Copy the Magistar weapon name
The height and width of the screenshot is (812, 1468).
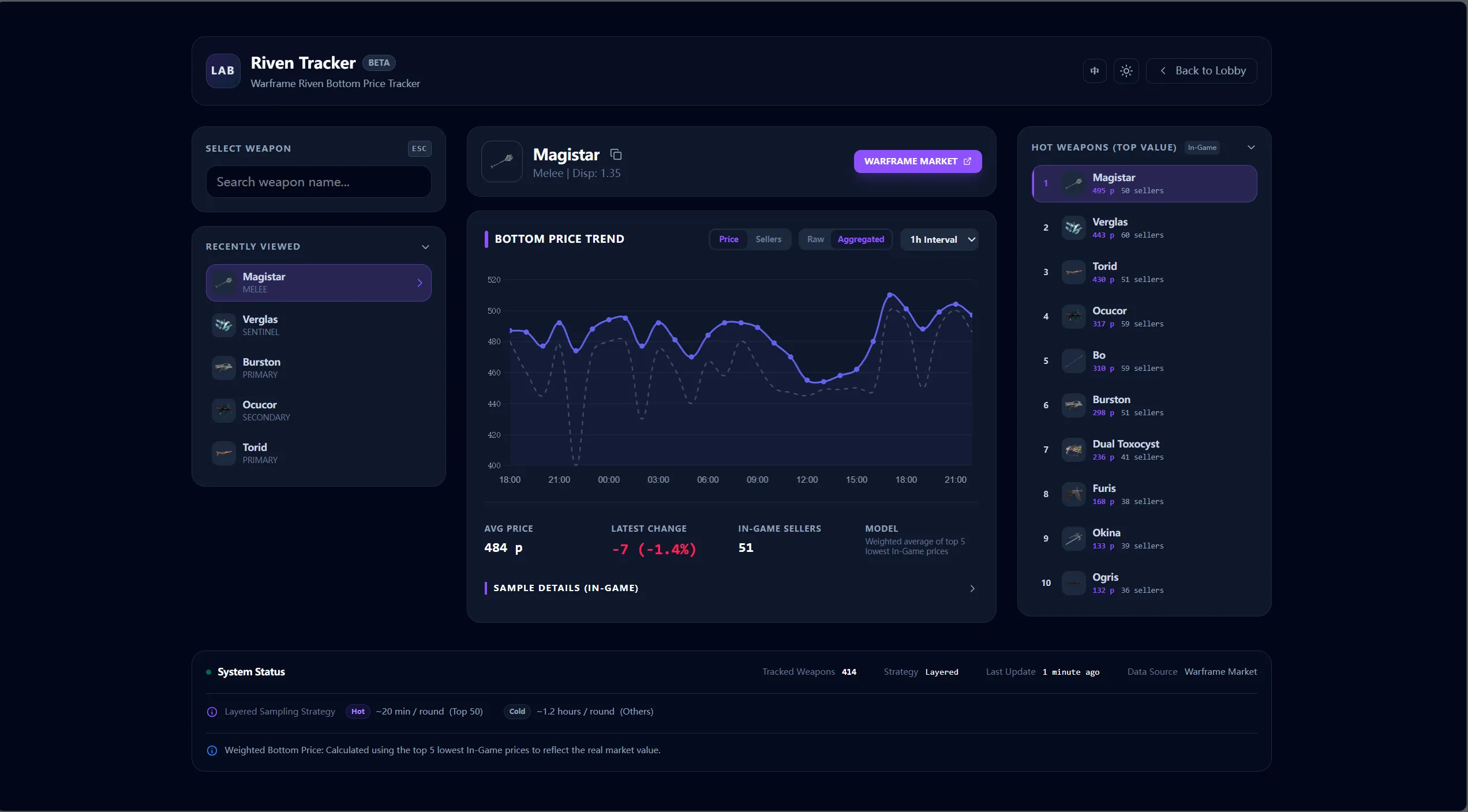coord(615,155)
